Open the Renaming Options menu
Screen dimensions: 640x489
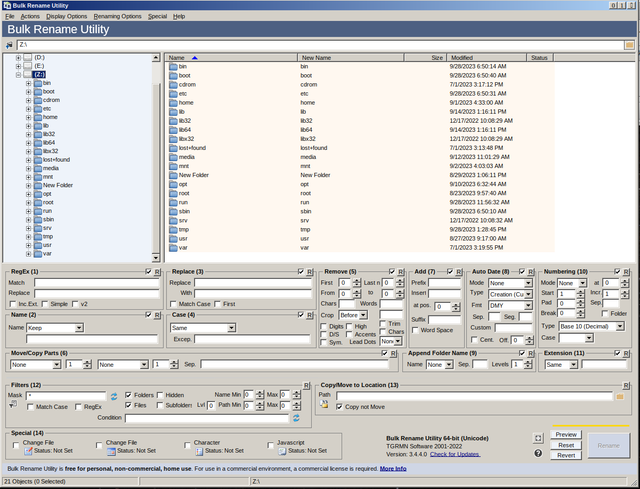coord(118,16)
